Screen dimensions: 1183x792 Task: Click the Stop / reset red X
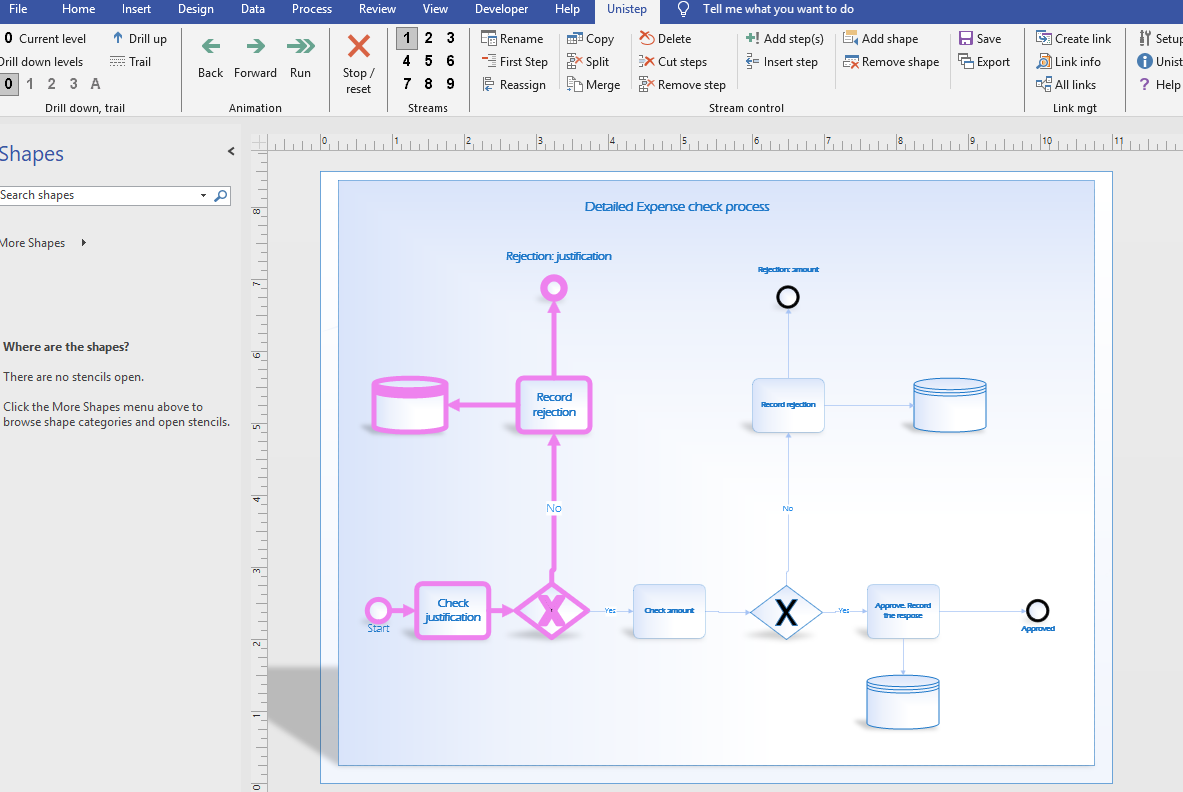click(x=358, y=47)
